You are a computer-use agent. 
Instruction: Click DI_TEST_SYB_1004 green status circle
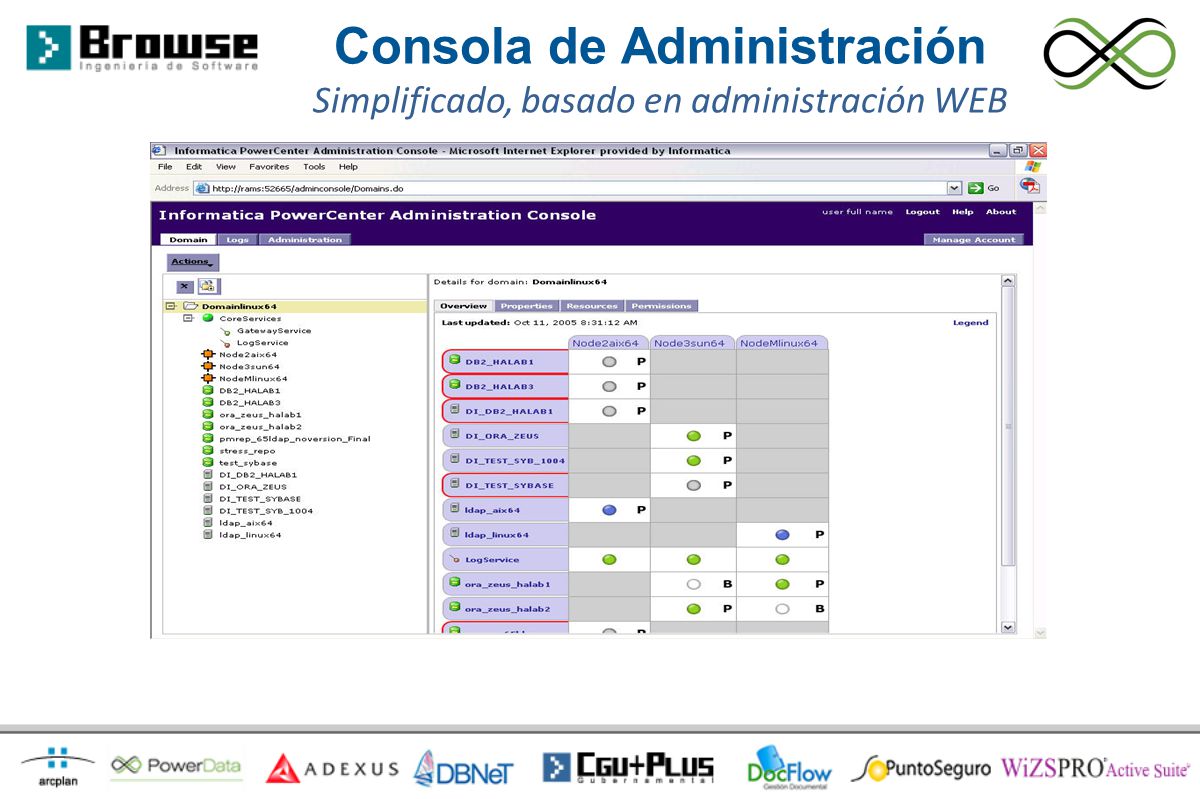pyautogui.click(x=693, y=461)
